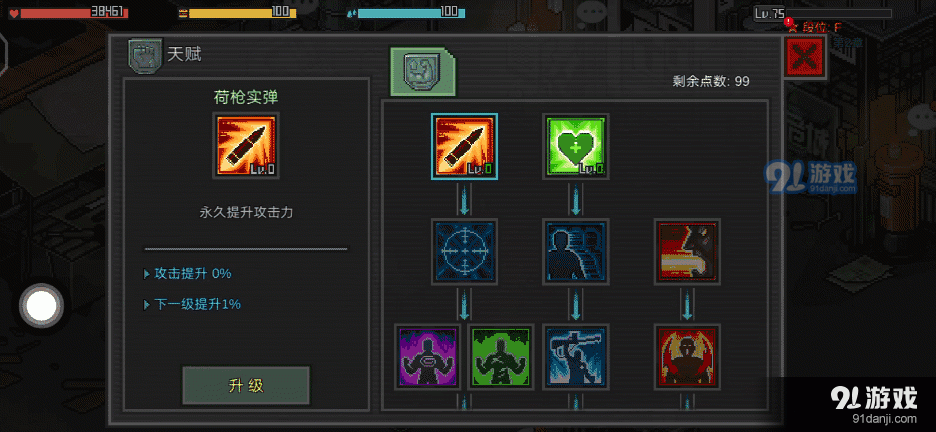Select the red winged figure talent

point(687,357)
